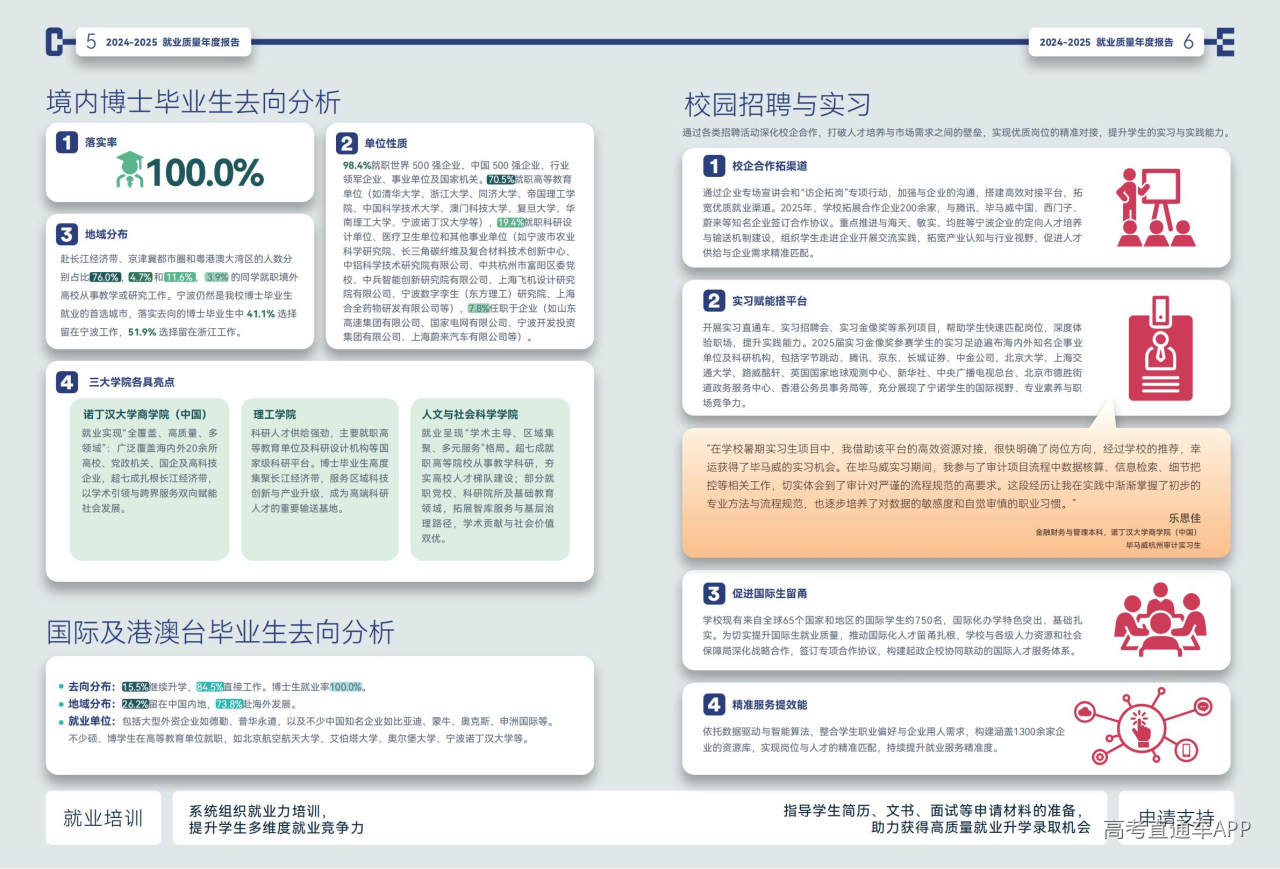Click the left header bracket logo

point(58,41)
